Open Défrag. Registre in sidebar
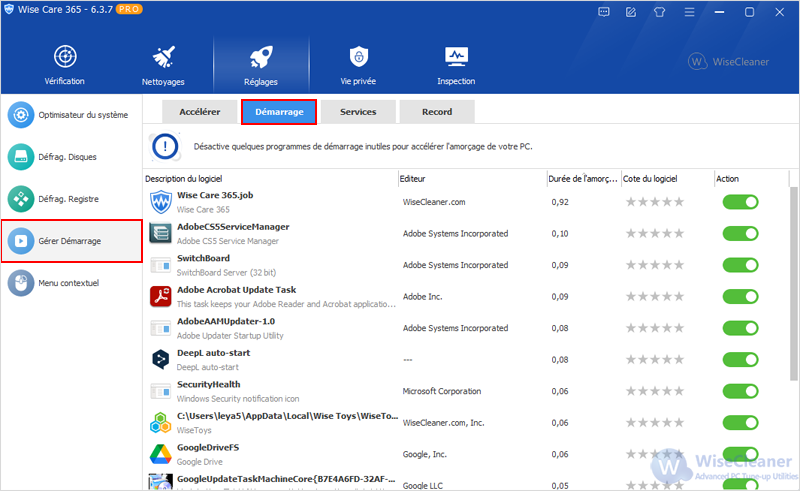This screenshot has width=800, height=491. (71, 199)
